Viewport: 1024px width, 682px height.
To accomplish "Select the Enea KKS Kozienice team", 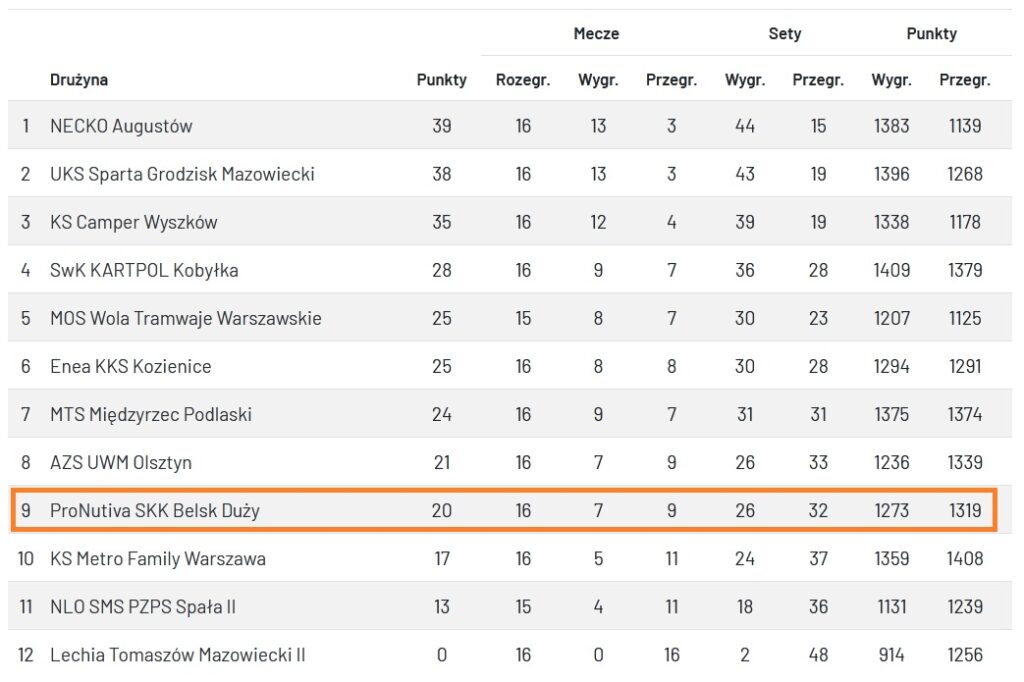I will tap(130, 366).
